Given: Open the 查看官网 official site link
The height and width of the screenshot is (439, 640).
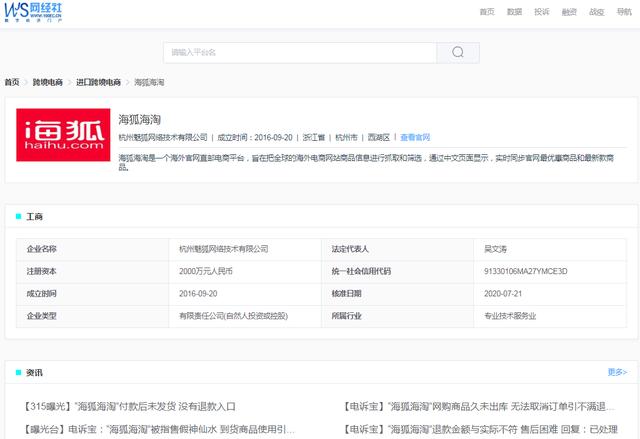Looking at the screenshot, I should [415, 137].
